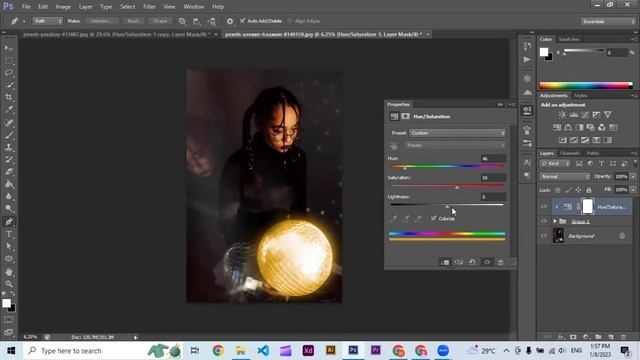Click the masks icon in Properties header
Screen dimensions: 640x360
click(405, 116)
